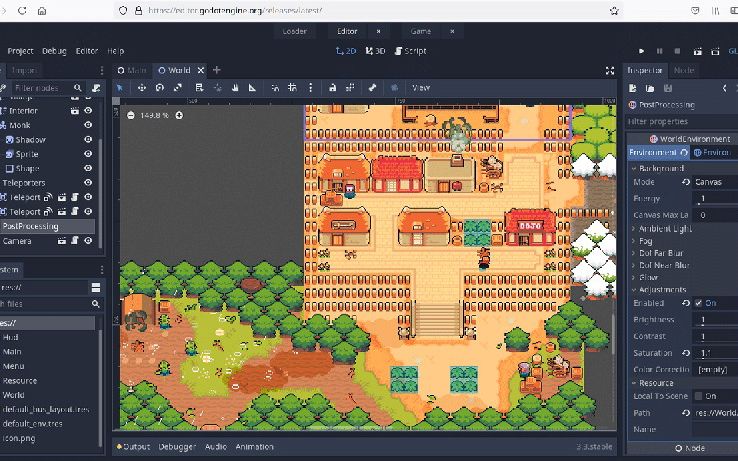
Task: Enable the Local To Scene checkbox
Action: (698, 397)
